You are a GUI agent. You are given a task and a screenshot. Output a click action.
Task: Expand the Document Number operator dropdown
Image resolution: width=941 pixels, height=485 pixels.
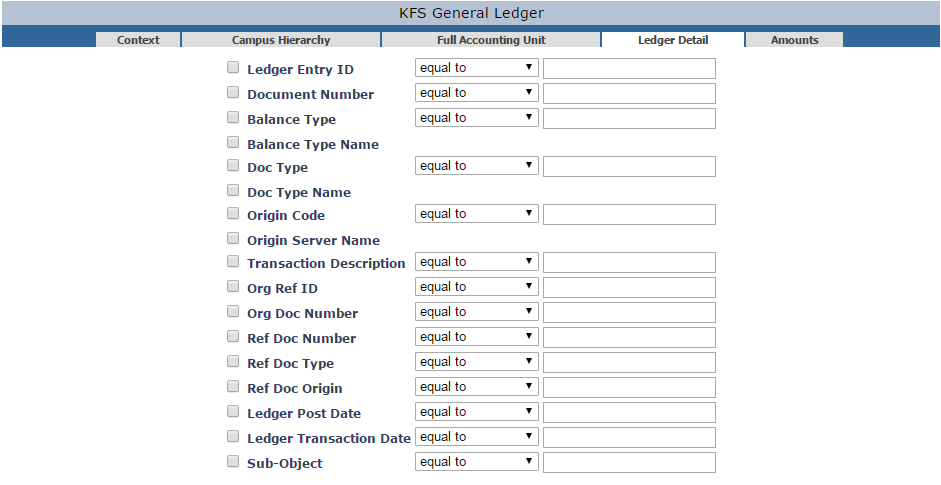coord(477,93)
